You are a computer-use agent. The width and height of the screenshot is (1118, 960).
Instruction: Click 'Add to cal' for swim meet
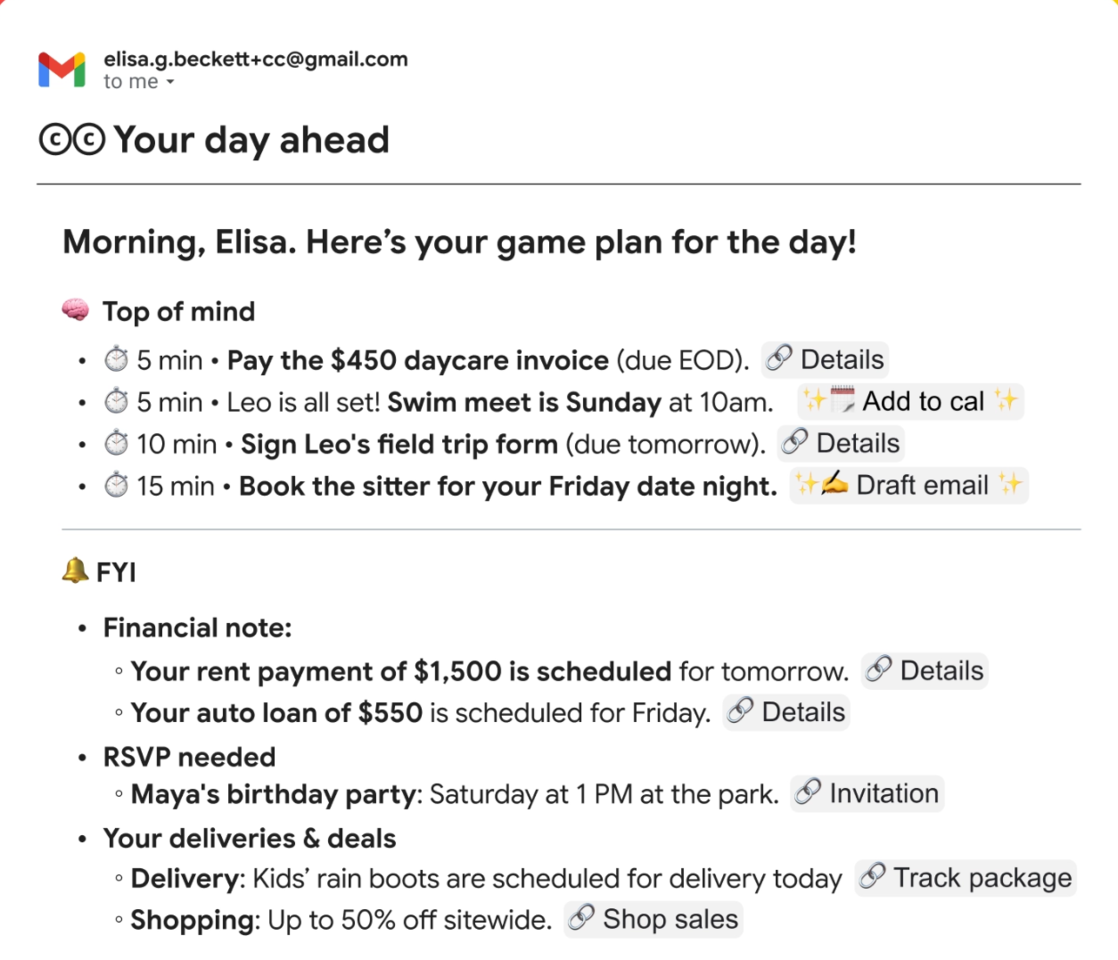coord(910,402)
